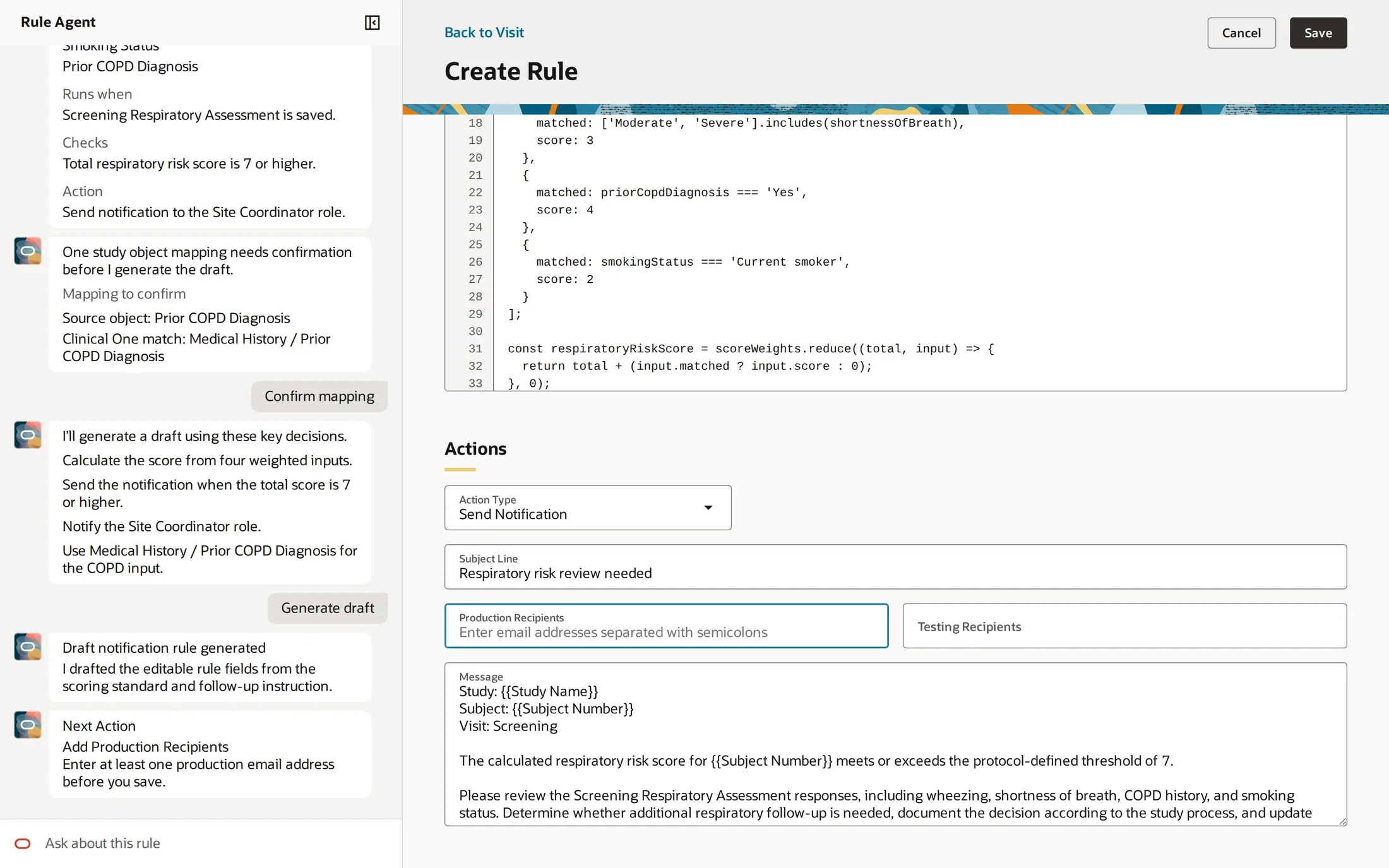Click code line 32 return total statement
Screen dimensions: 1389x868
[x=697, y=366]
